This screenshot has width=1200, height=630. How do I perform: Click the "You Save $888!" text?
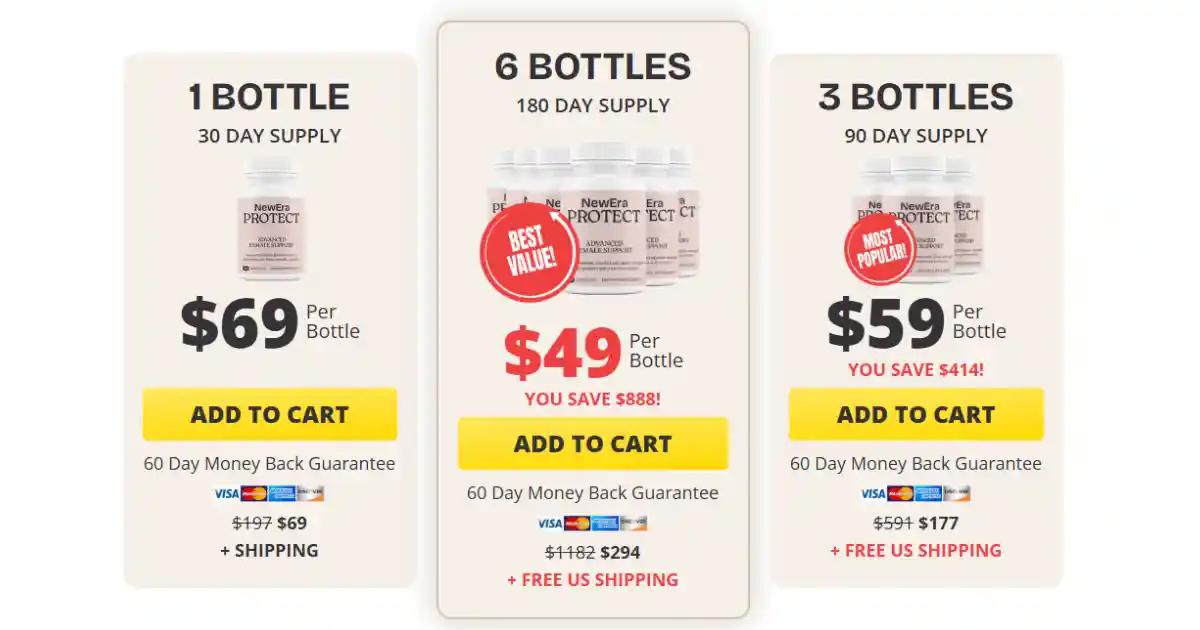593,399
